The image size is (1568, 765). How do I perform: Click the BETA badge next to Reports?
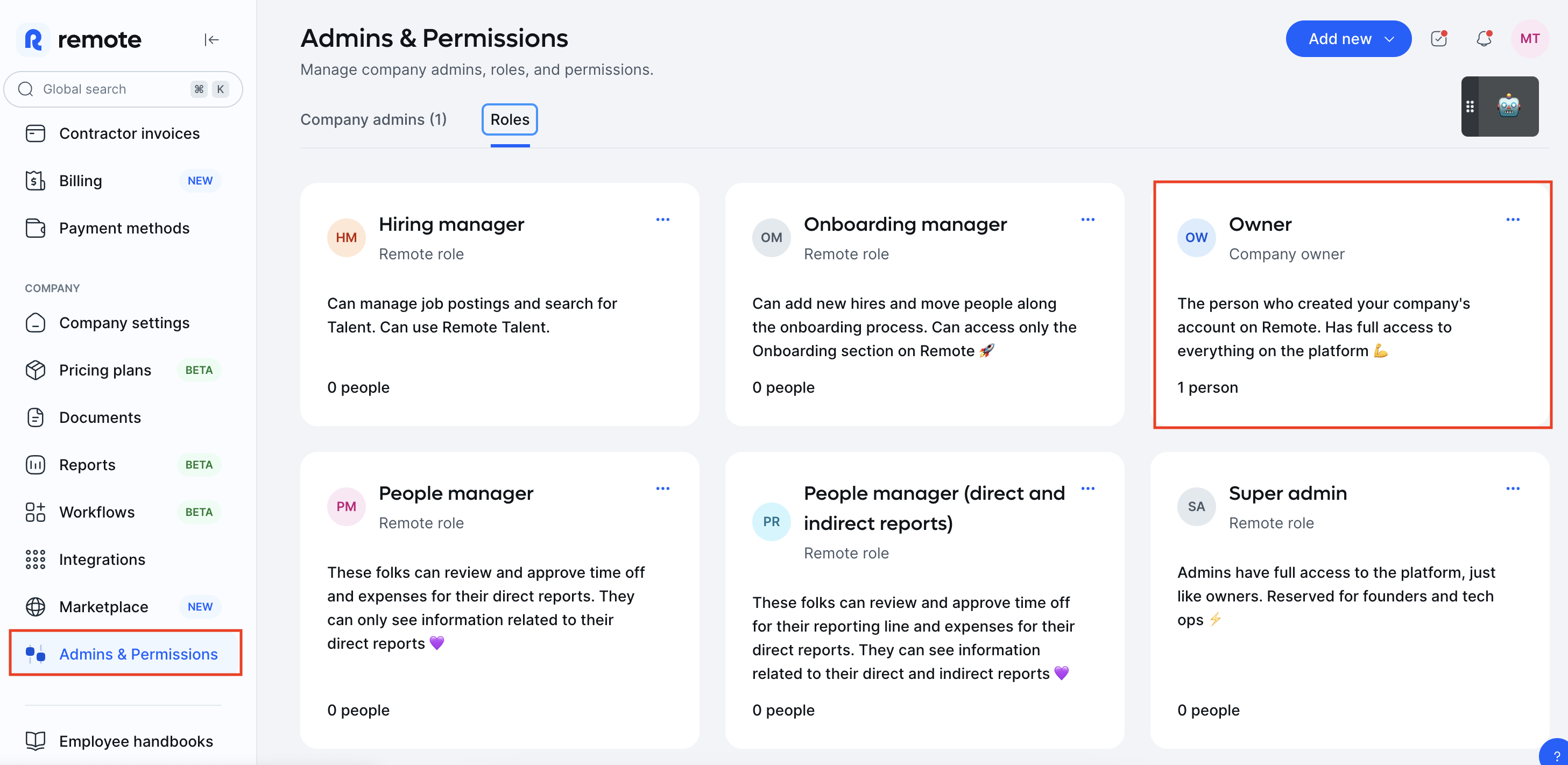199,465
